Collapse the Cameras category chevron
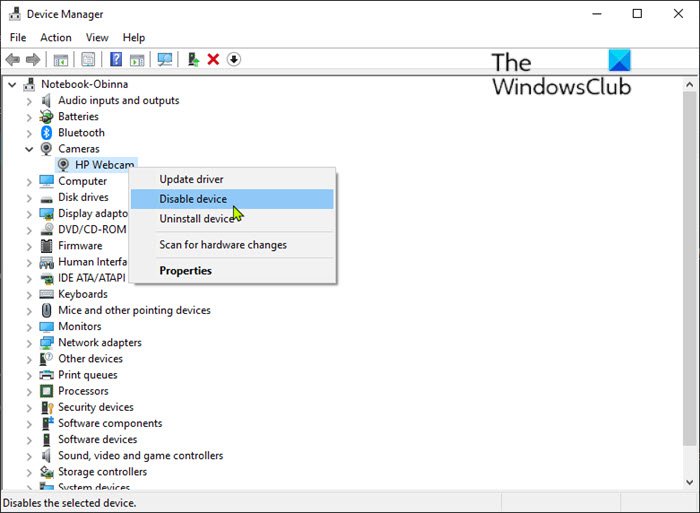Viewport: 700px width, 513px height. coord(29,149)
